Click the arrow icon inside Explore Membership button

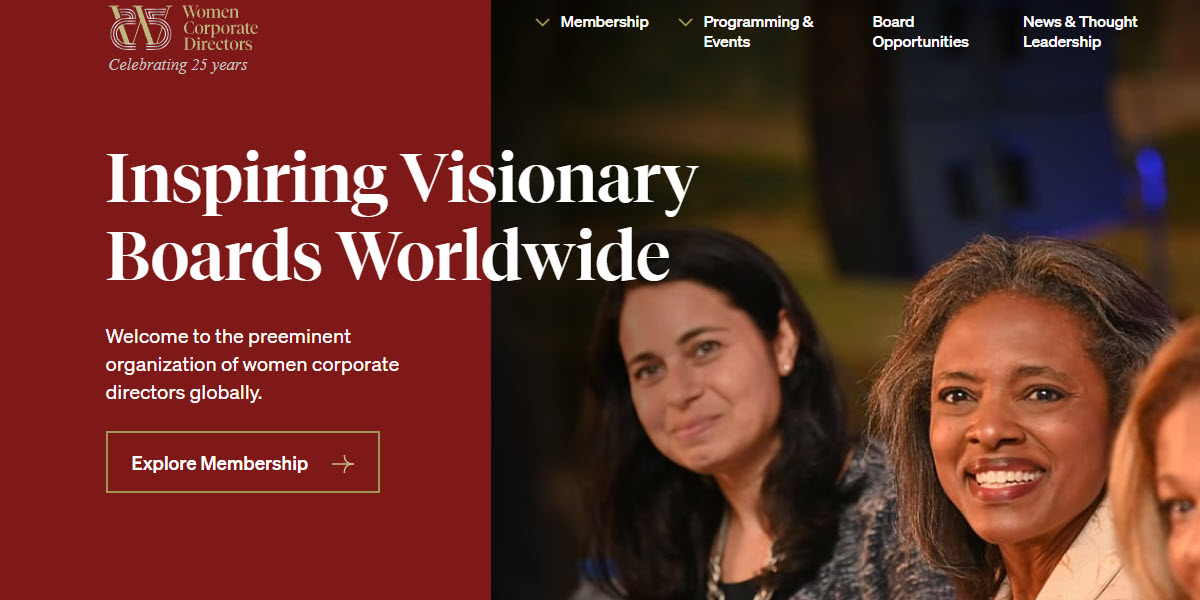coord(344,462)
